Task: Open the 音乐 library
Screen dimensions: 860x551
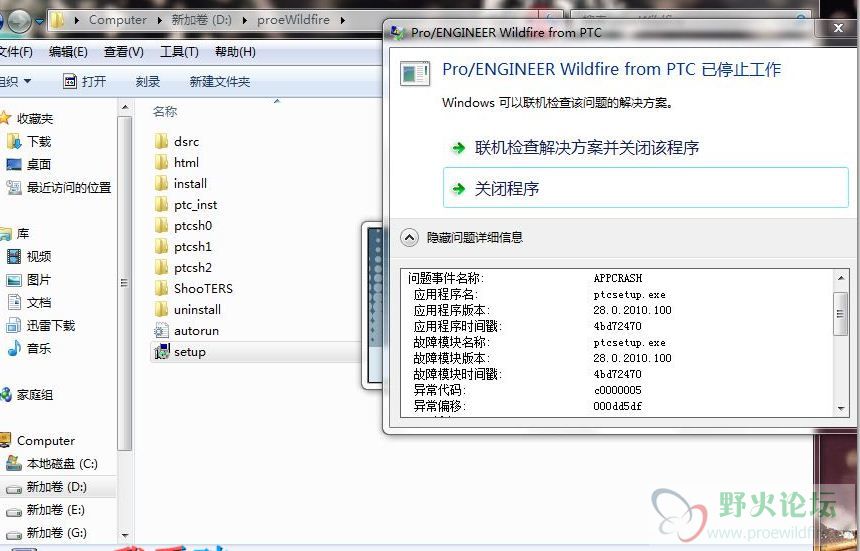Action: 39,349
